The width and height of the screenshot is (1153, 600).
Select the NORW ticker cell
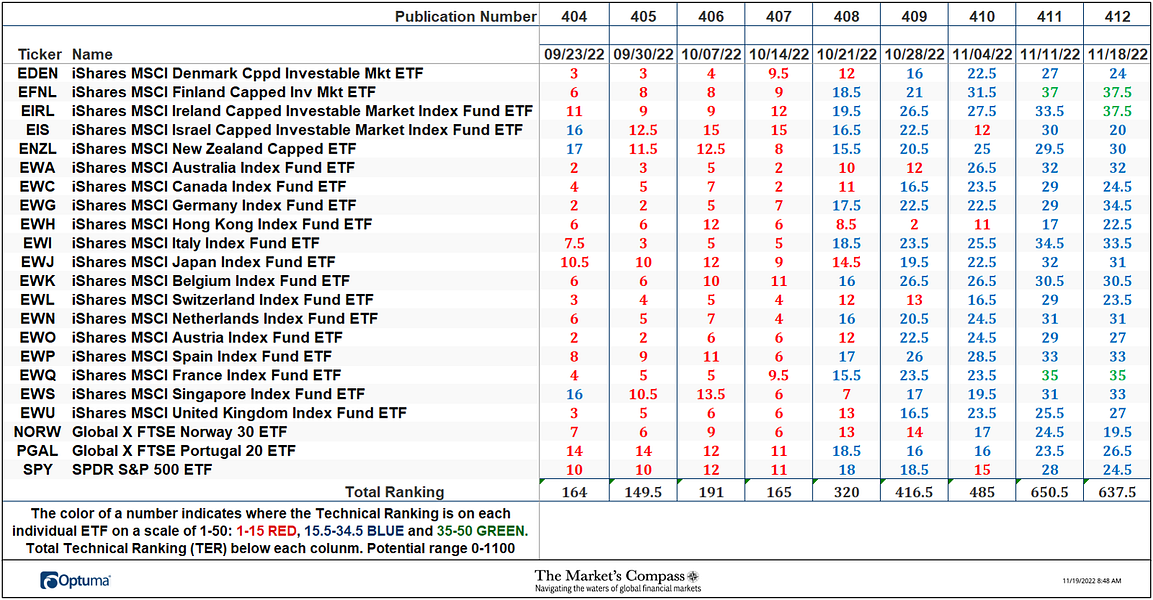pyautogui.click(x=38, y=432)
